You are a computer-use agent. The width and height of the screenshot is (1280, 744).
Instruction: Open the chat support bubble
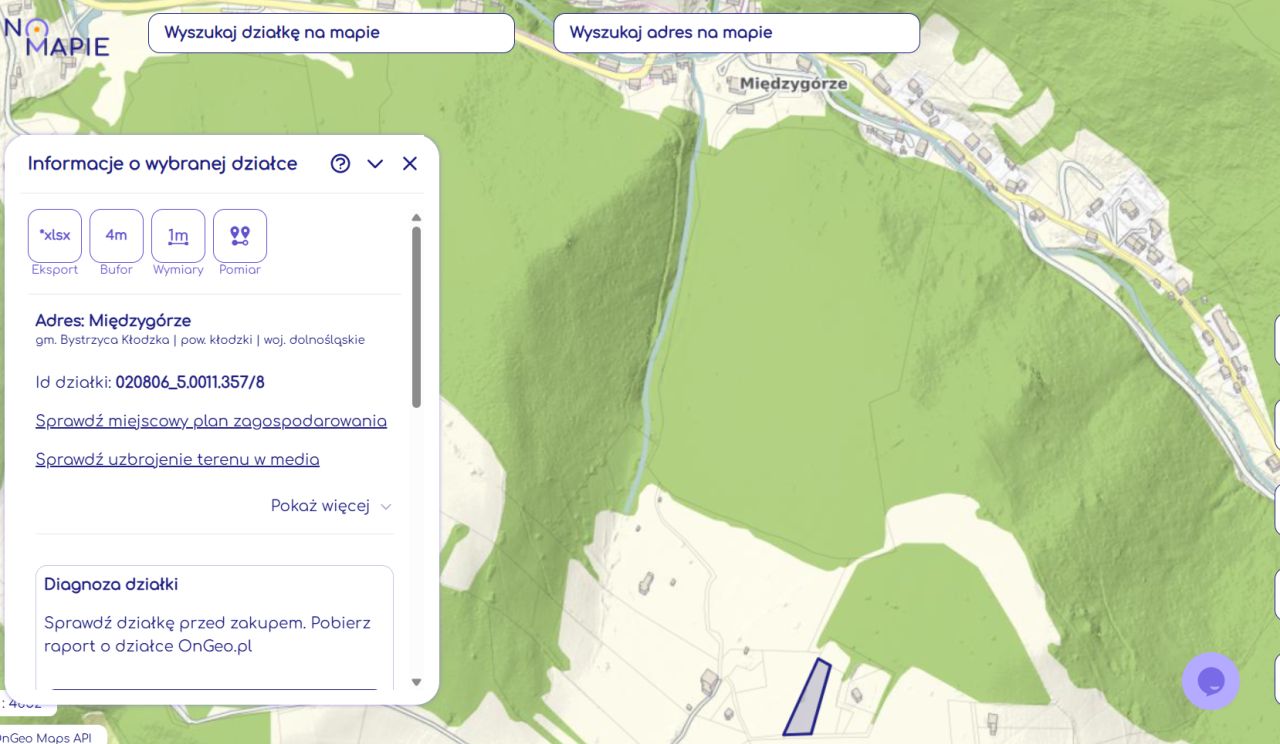tap(1211, 681)
